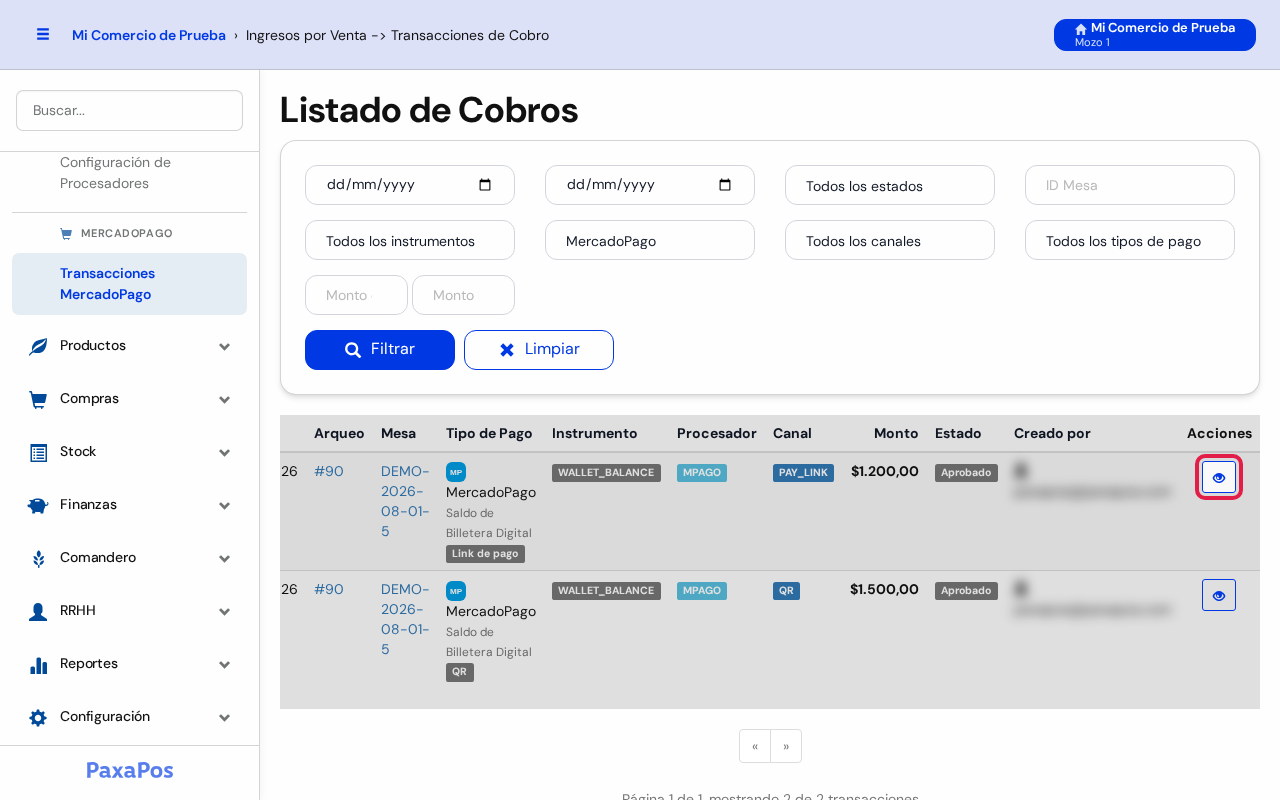Open Configuración de Procesadores menu item

[129, 173]
